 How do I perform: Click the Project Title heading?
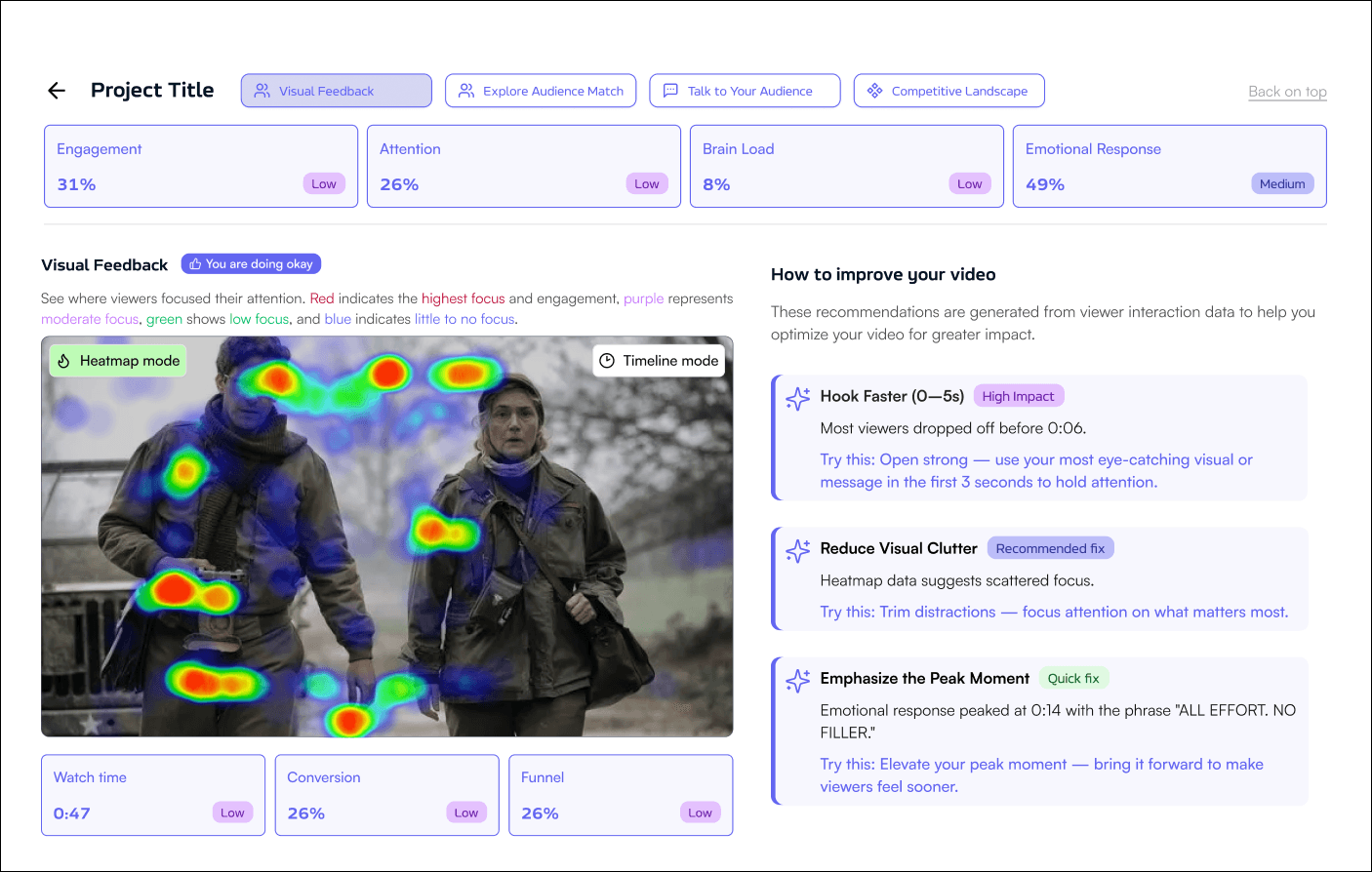pos(152,90)
